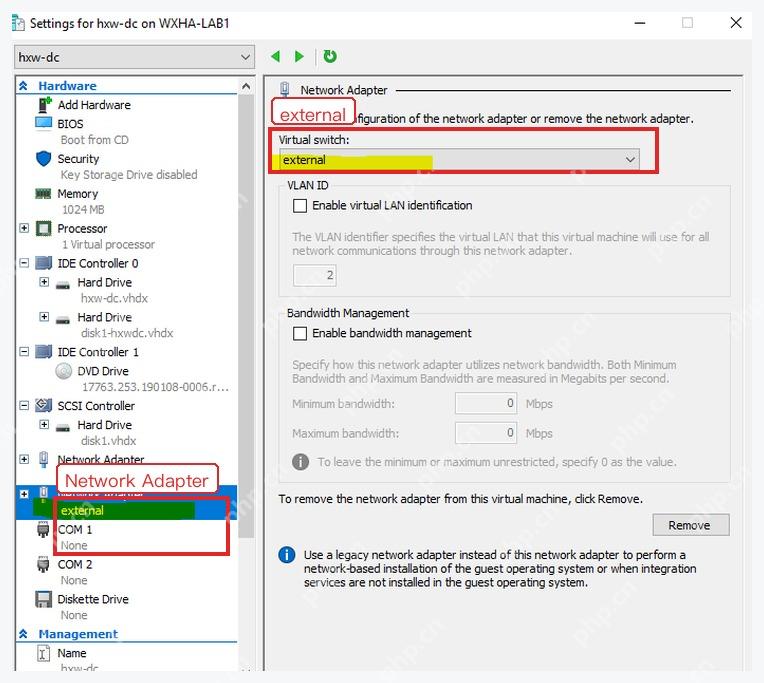The width and height of the screenshot is (764, 683).
Task: Expand the Processor tree node
Action: [x=24, y=228]
